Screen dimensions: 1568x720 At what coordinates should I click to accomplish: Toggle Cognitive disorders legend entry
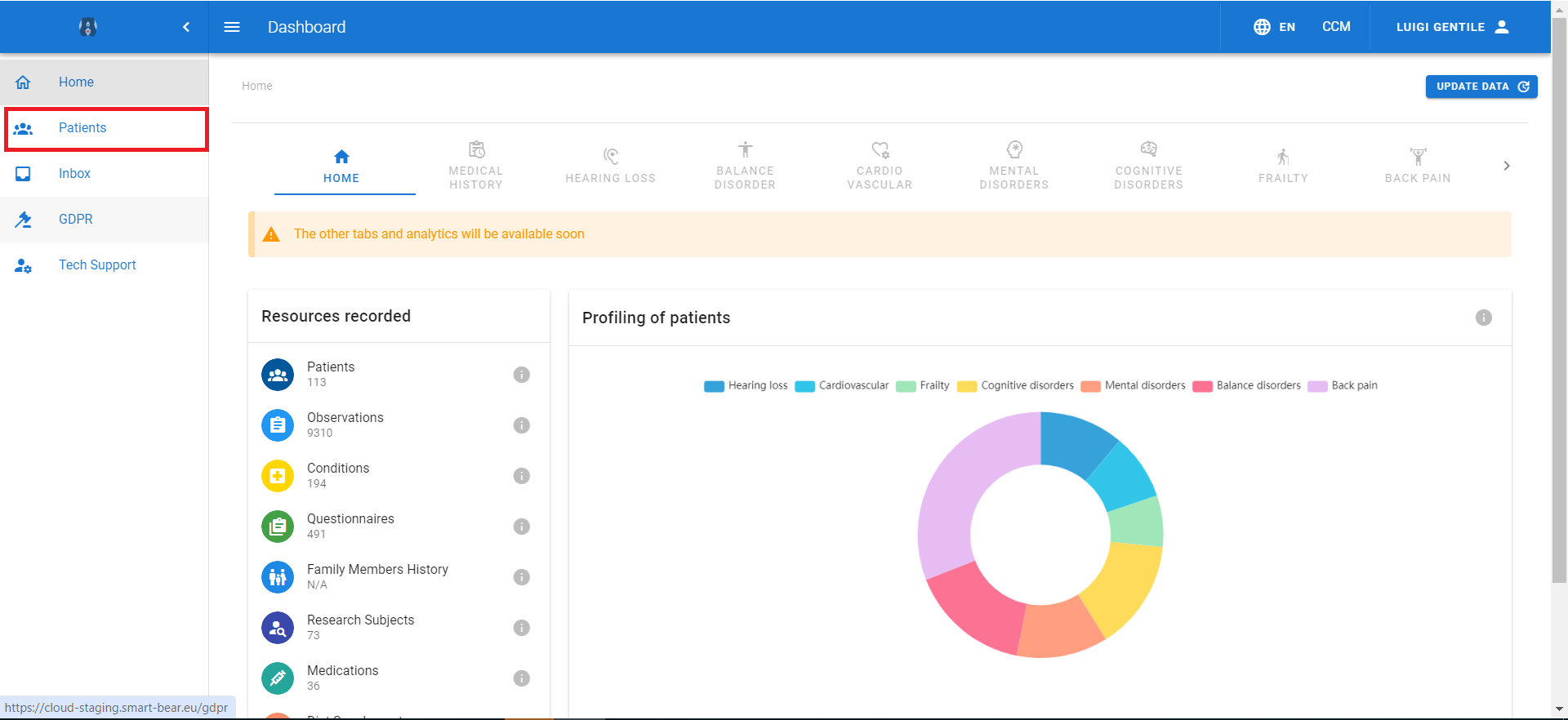coord(1015,386)
